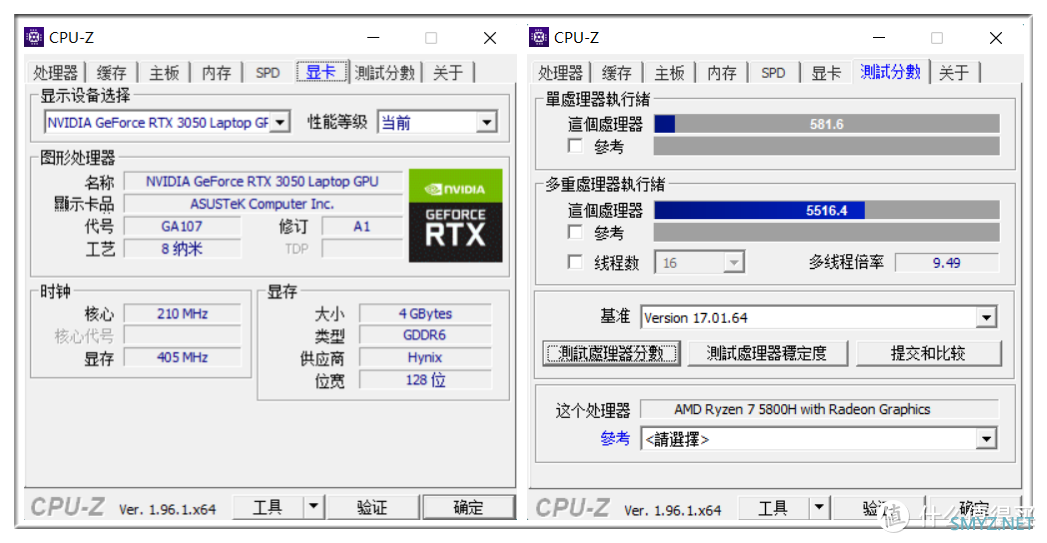
Task: Click the 8 纳米 process field
Action: pos(182,249)
